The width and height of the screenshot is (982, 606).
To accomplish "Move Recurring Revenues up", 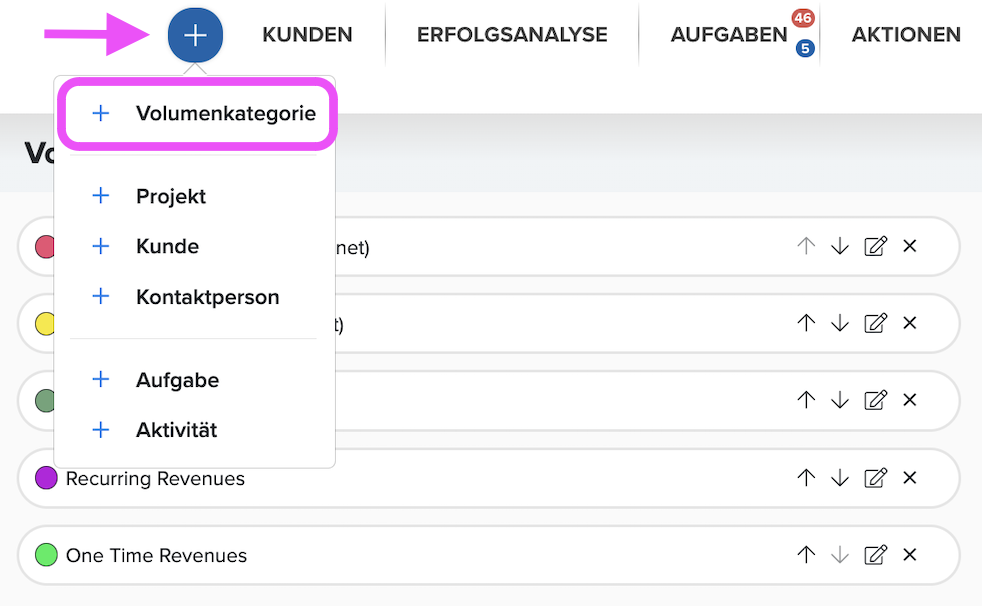I will [x=806, y=478].
